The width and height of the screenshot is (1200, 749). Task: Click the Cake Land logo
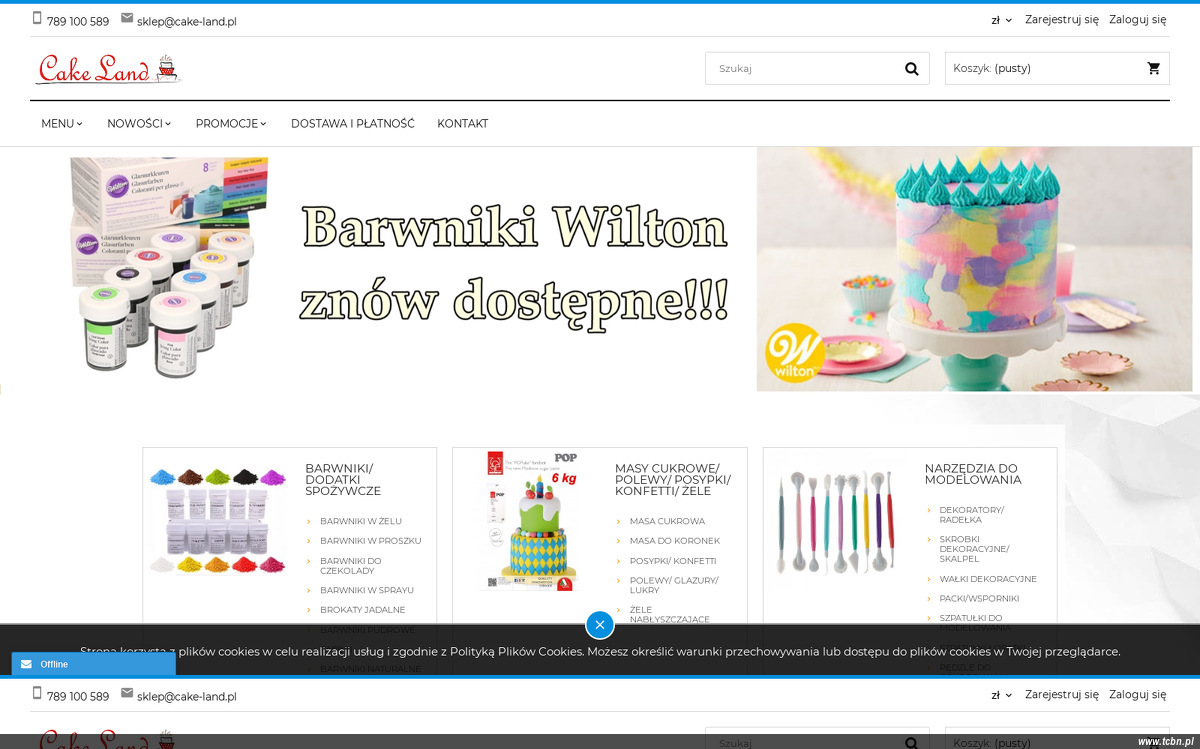[x=107, y=69]
